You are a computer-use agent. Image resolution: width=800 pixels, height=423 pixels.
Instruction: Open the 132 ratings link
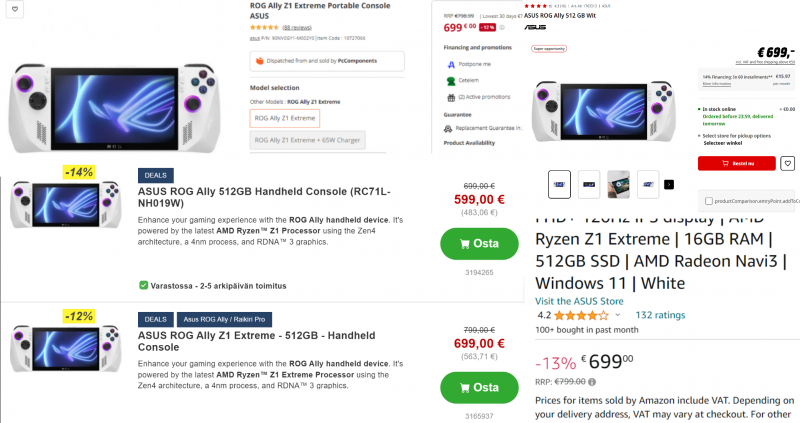coord(660,315)
